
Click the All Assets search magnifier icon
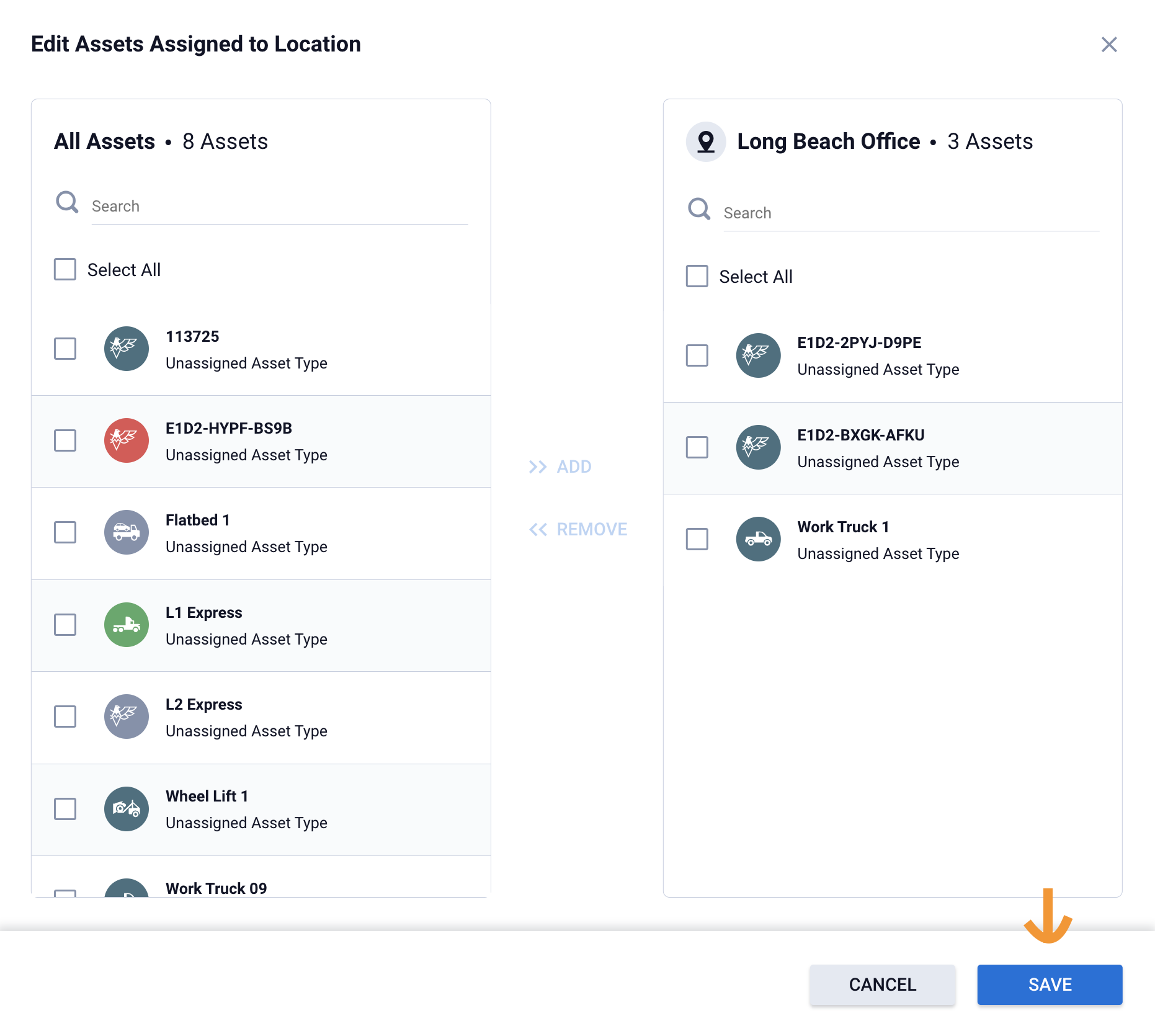(67, 202)
